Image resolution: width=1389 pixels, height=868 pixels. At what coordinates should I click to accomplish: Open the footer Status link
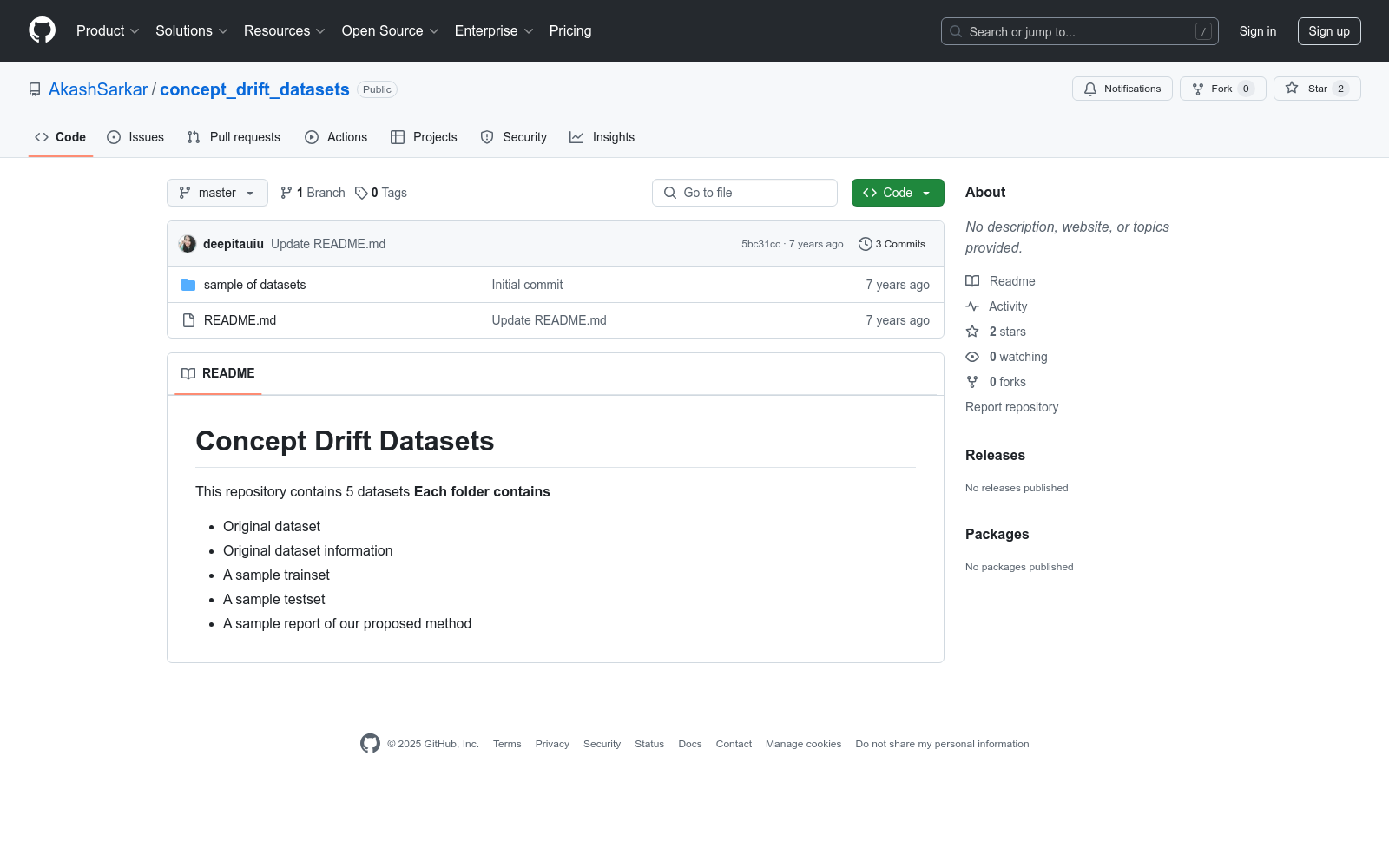[649, 744]
